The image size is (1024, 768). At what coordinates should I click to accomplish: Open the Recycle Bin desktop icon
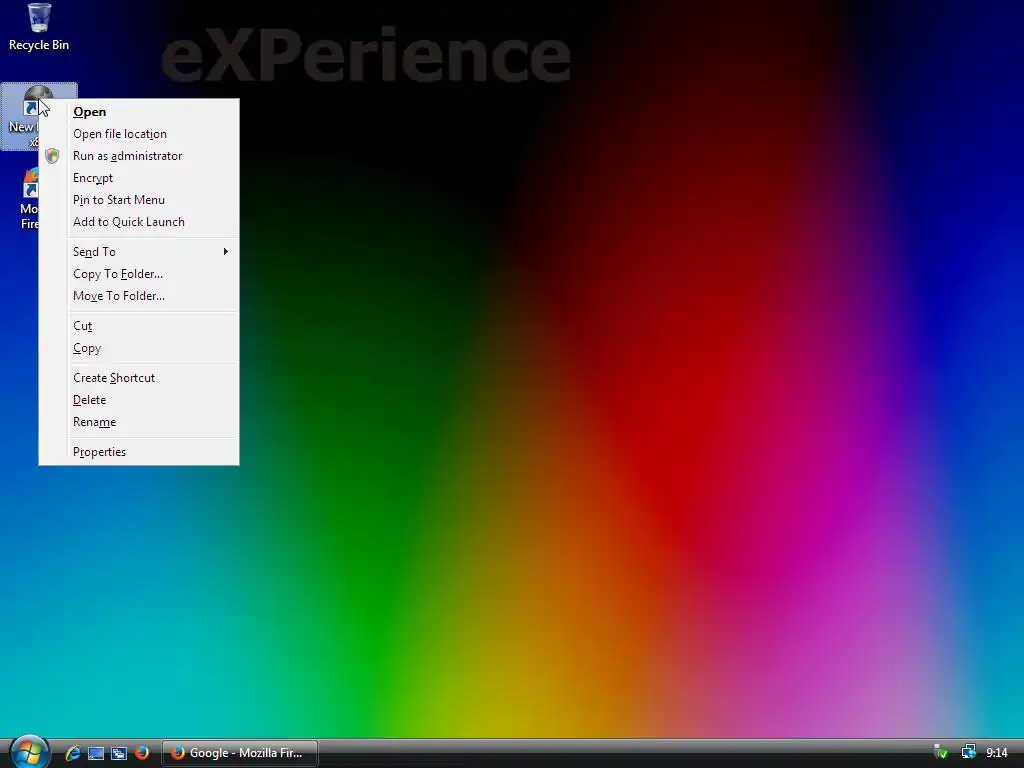point(39,27)
